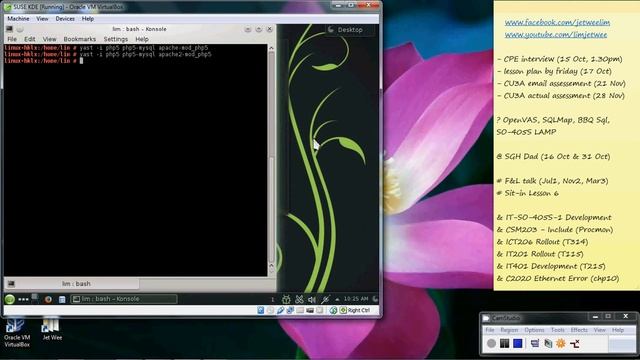
Task: Open CamStudio File menu
Action: 490,330
